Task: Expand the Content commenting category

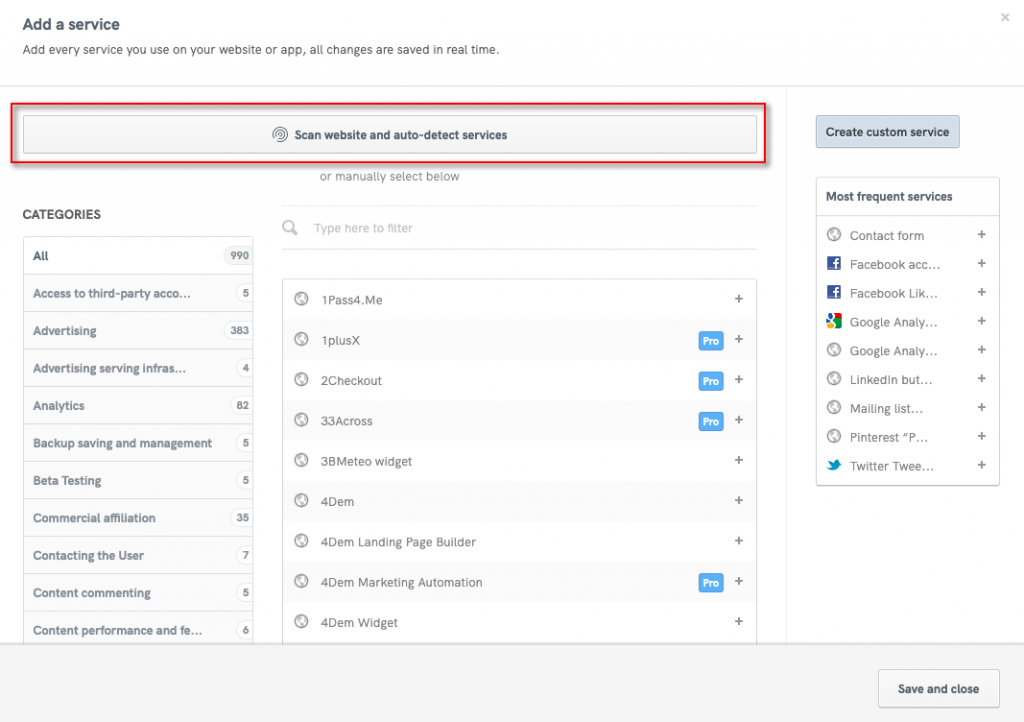Action: (138, 592)
